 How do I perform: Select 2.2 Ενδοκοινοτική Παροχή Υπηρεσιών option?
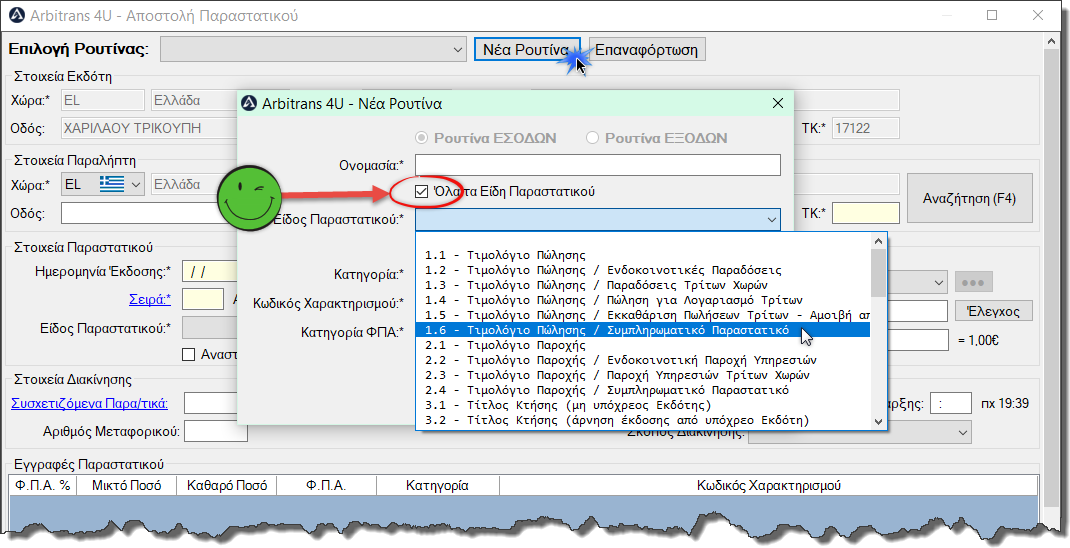pos(642,360)
